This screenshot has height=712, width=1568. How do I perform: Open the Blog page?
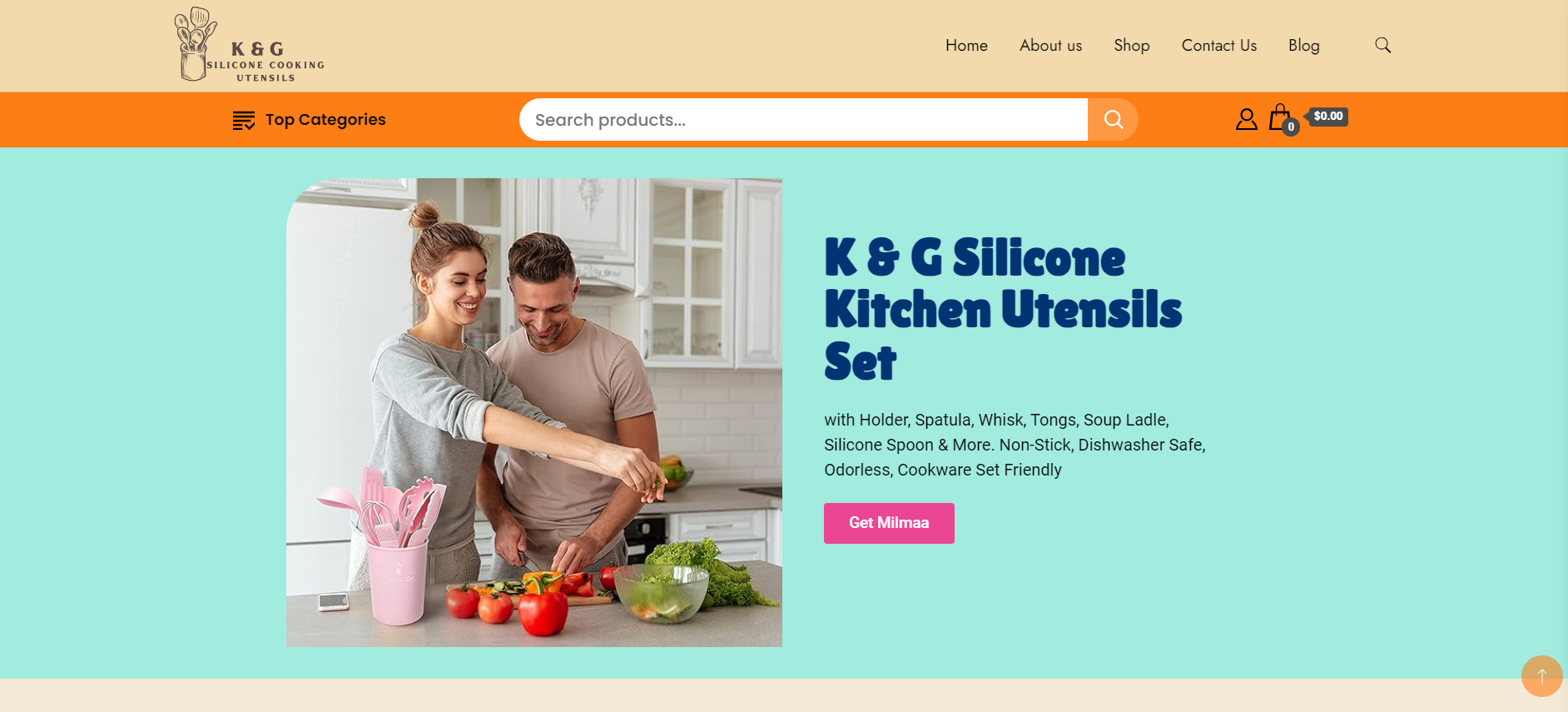tap(1303, 46)
